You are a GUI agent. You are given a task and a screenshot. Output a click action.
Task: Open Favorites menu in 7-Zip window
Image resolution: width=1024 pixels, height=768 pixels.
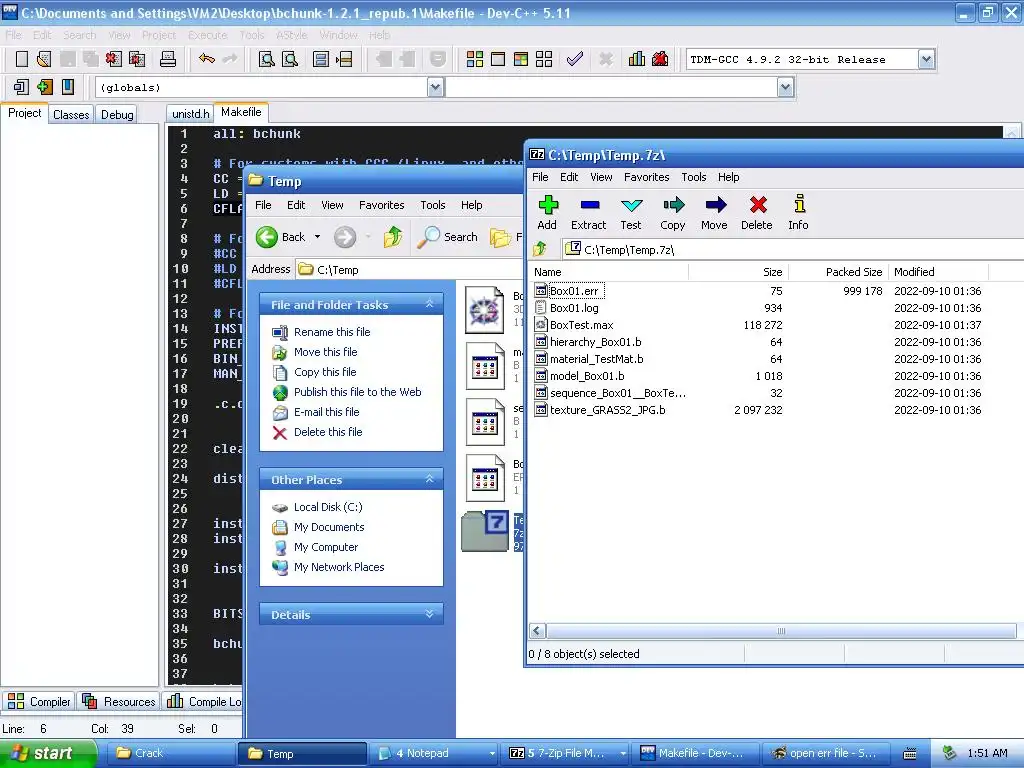647,177
